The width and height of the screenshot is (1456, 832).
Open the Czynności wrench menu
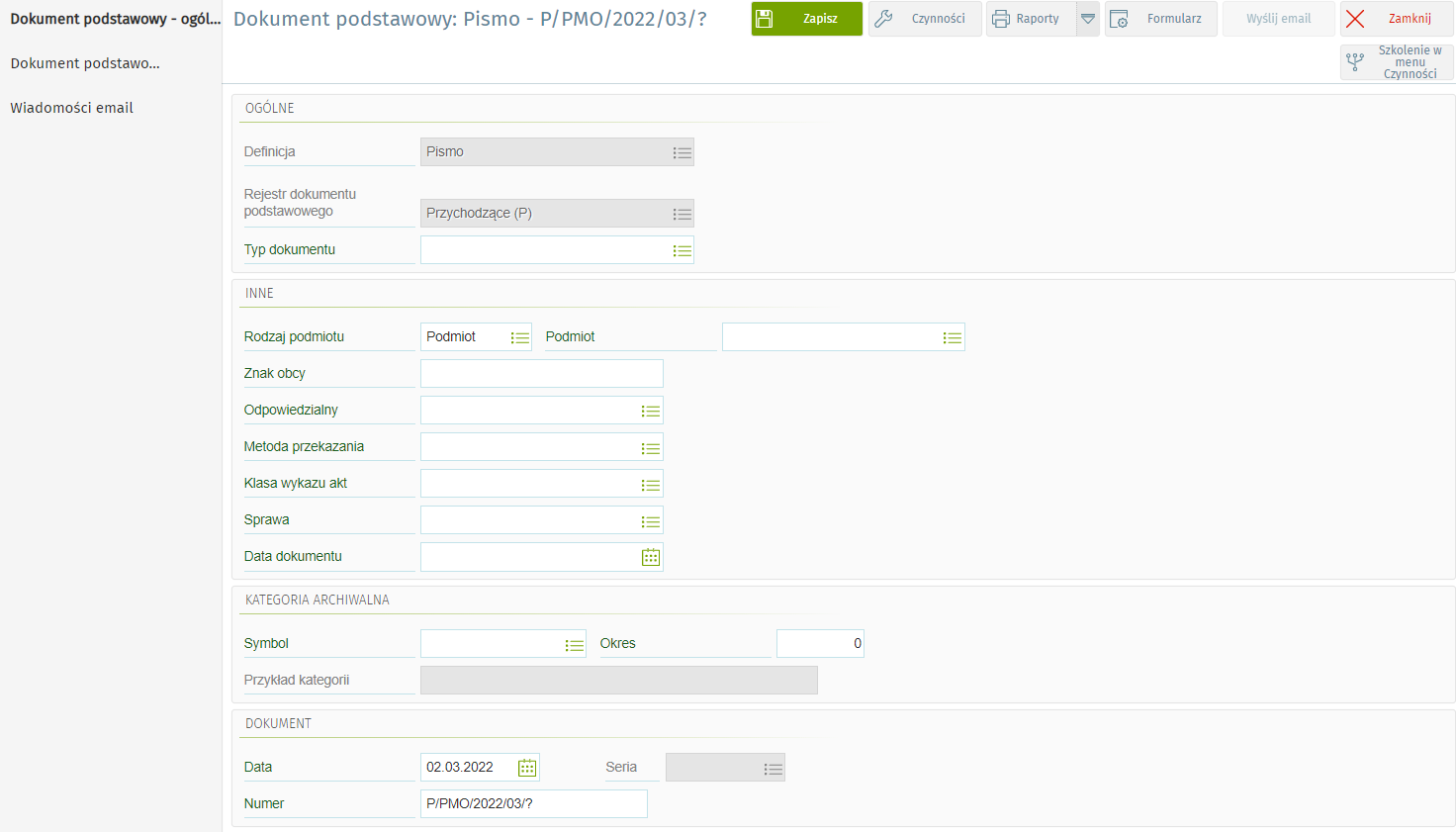(x=925, y=19)
